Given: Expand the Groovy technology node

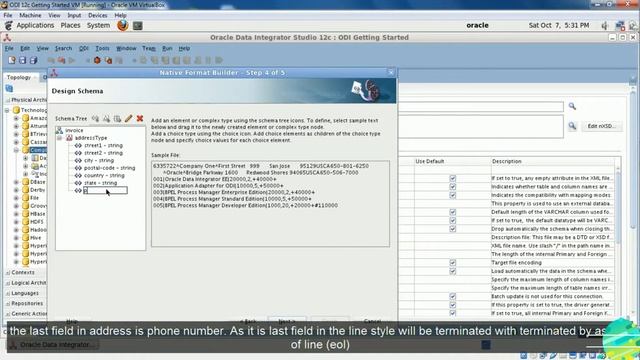Looking at the screenshot, I should [x=16, y=206].
